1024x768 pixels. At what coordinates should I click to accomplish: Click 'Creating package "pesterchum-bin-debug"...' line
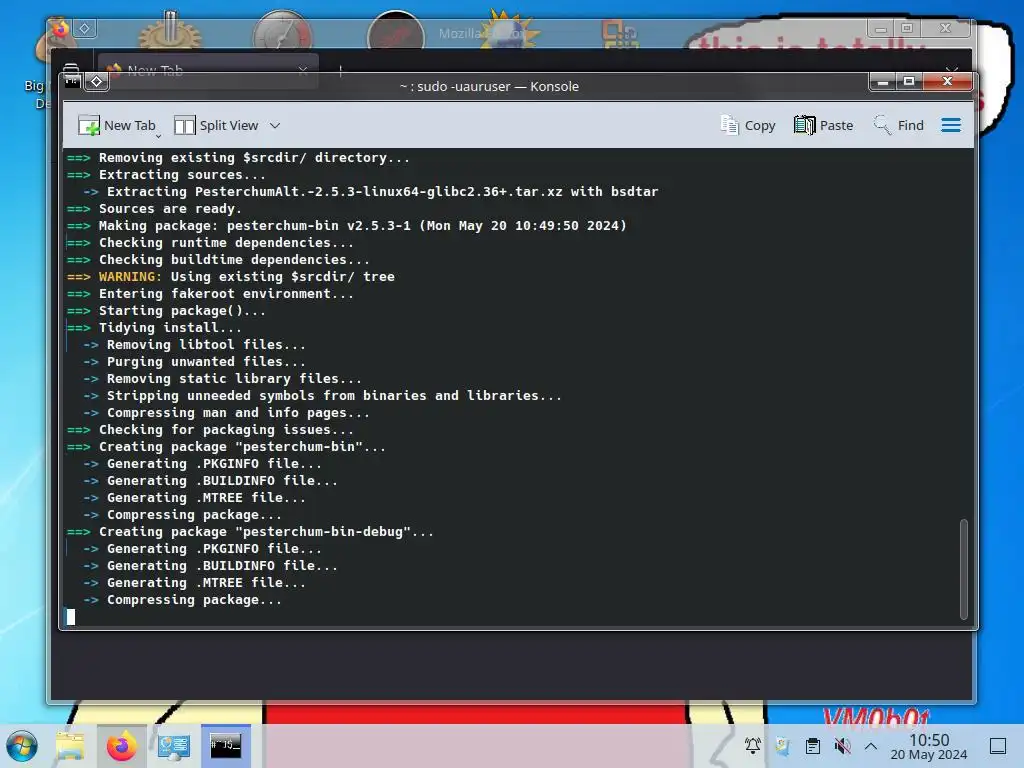[x=250, y=532]
